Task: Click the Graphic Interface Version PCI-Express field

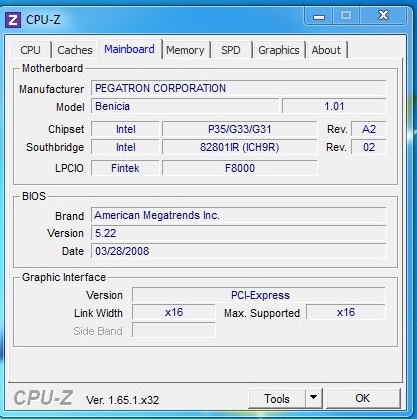Action: 259,295
